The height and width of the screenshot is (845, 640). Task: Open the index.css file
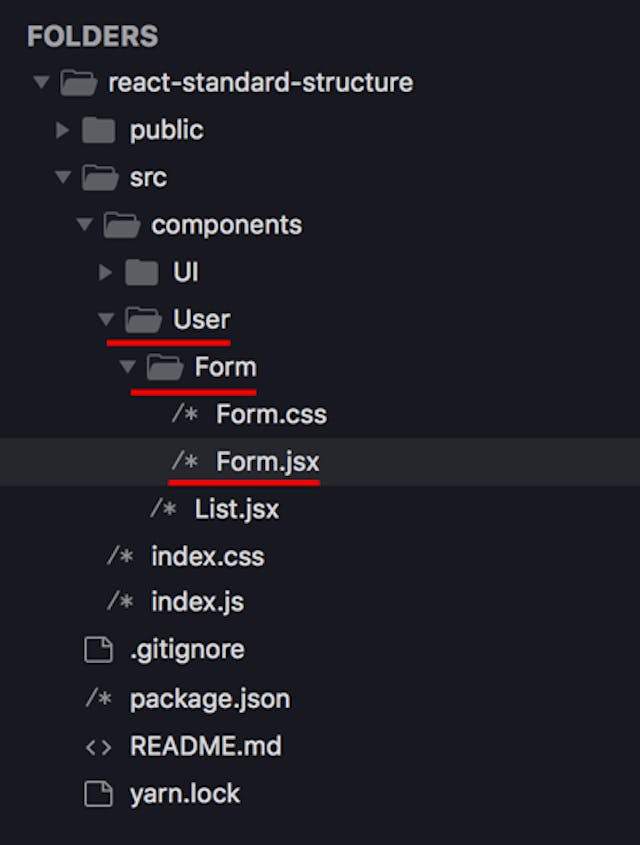point(207,556)
